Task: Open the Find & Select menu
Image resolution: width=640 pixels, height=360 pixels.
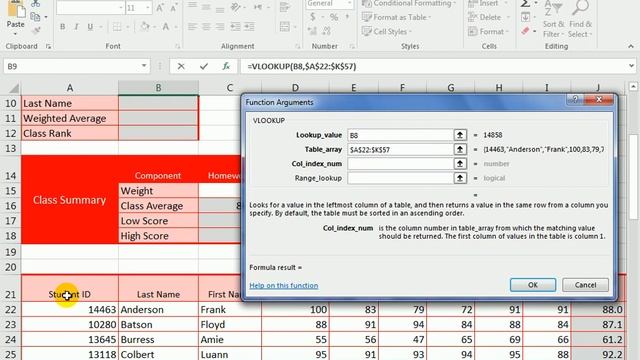Action: pos(580,19)
